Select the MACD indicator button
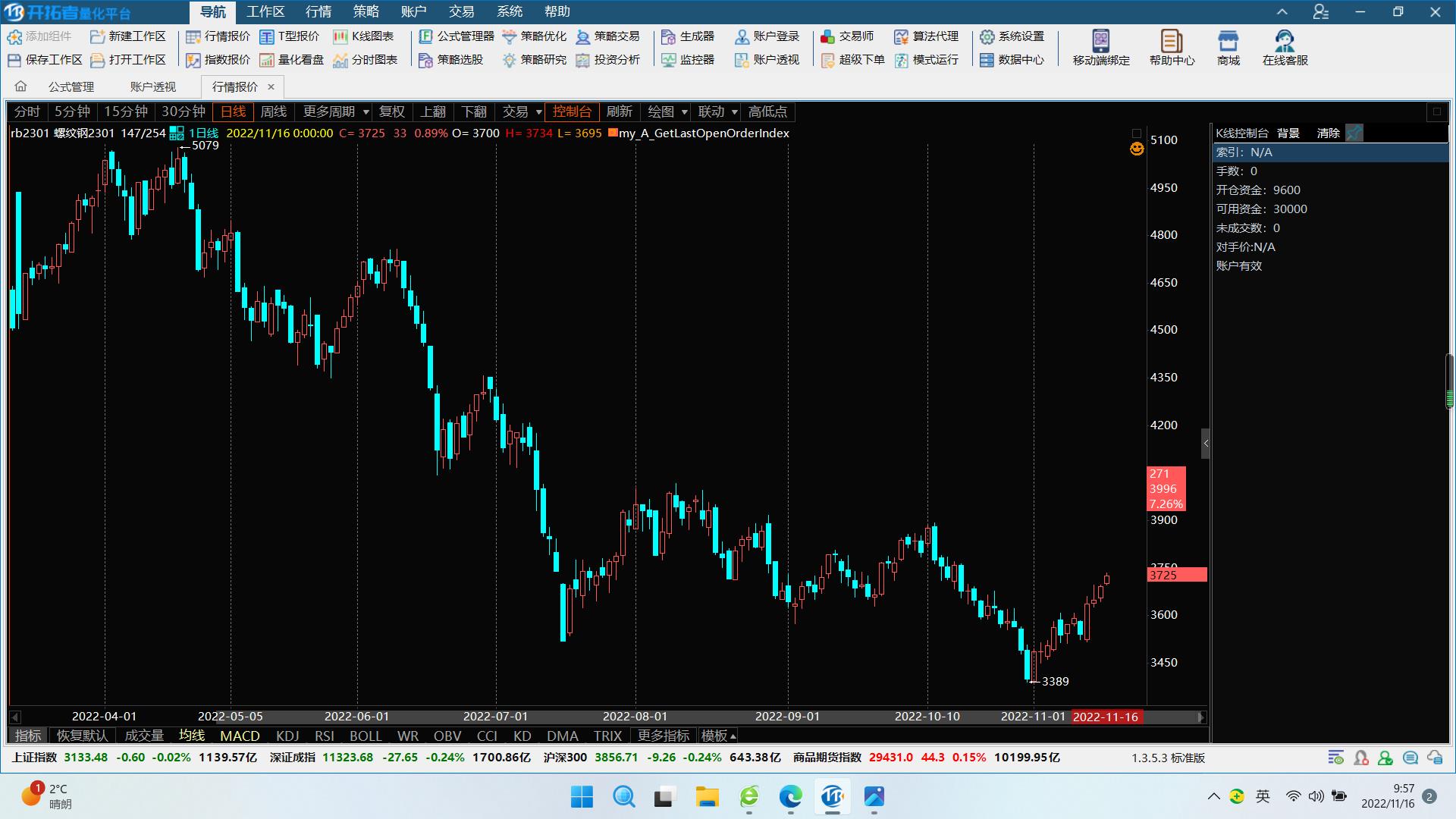Image resolution: width=1456 pixels, height=819 pixels. [240, 736]
